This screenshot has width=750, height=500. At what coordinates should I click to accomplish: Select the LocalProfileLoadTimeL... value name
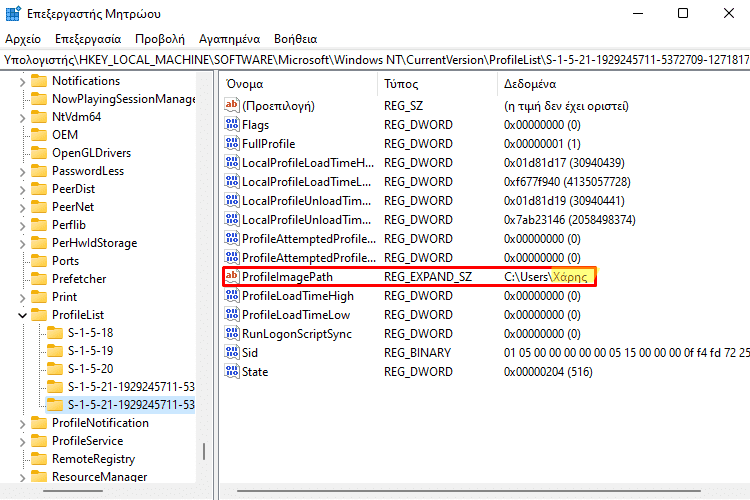pos(306,182)
